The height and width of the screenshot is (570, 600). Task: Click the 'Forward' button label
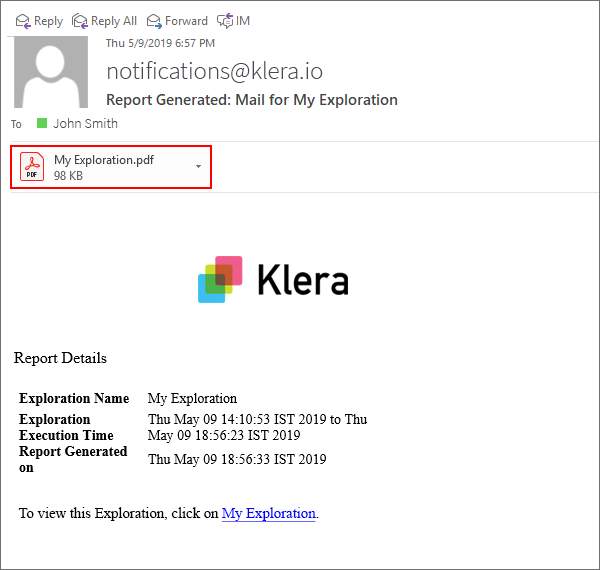pos(186,21)
